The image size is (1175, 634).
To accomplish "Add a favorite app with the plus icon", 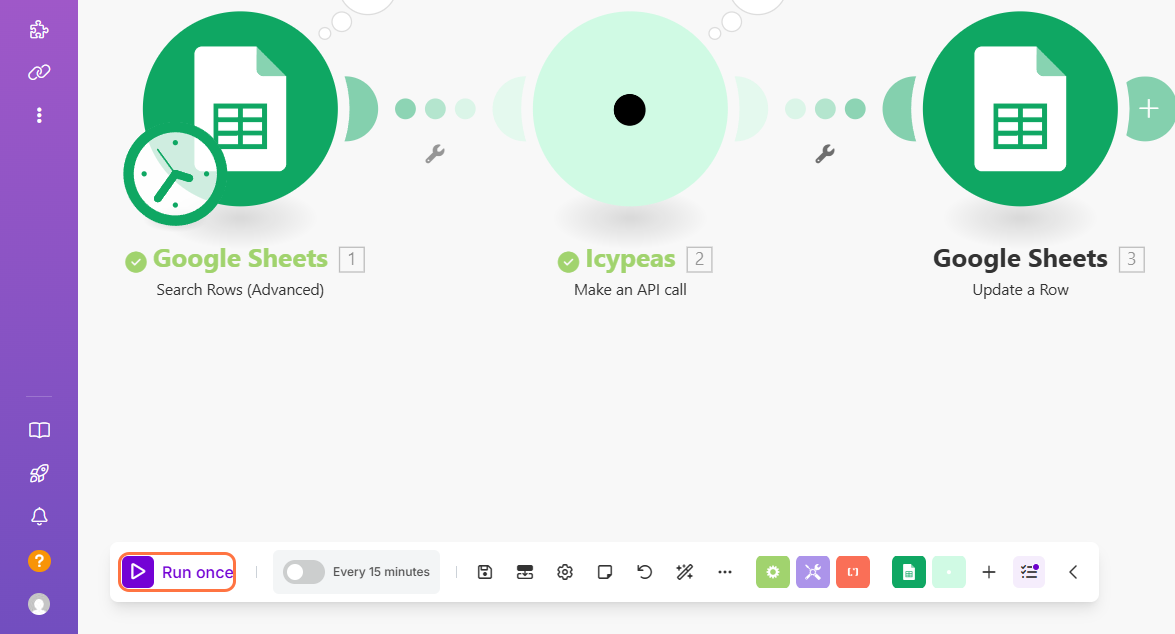I will [x=989, y=572].
